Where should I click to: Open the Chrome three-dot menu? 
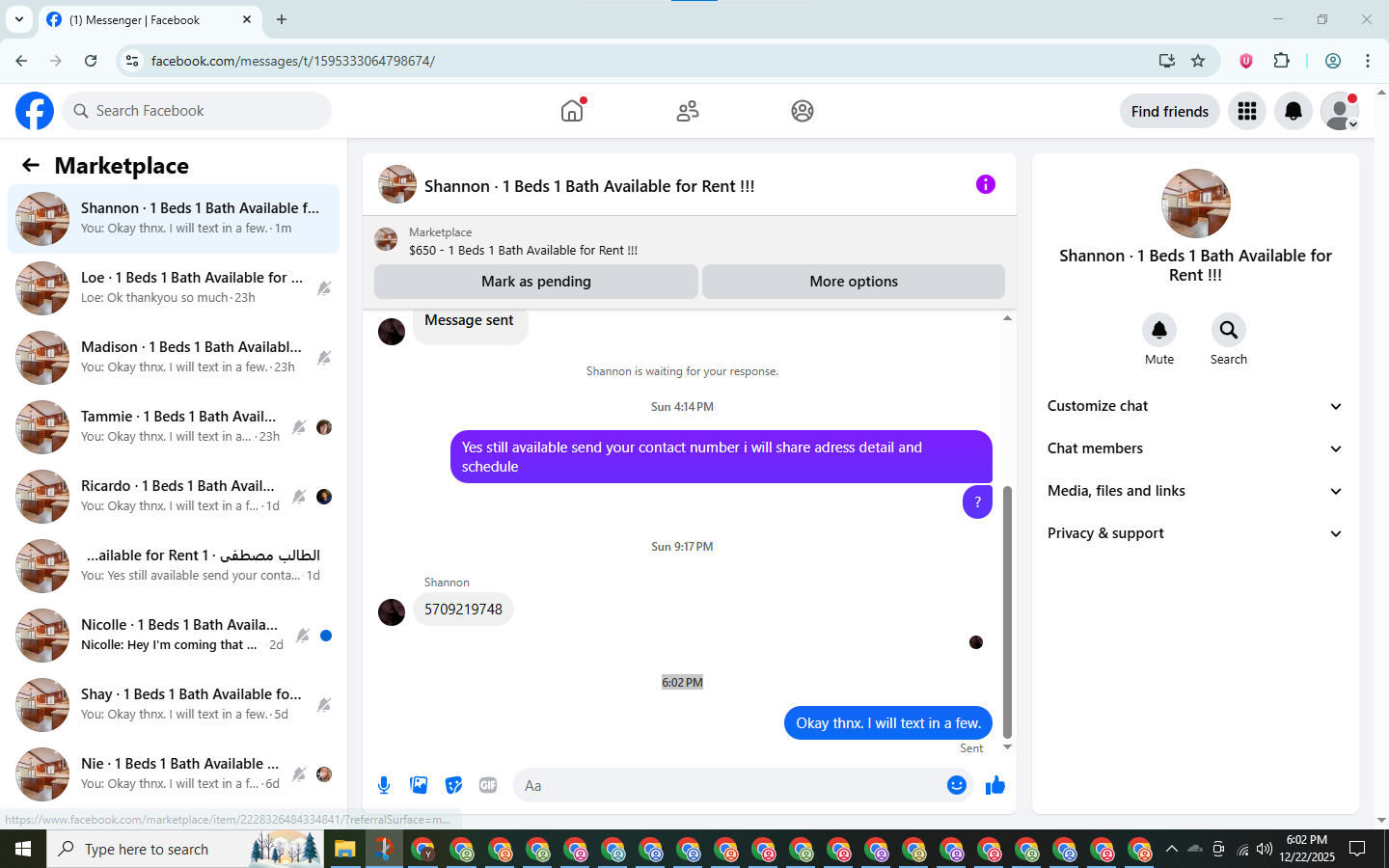tap(1368, 61)
